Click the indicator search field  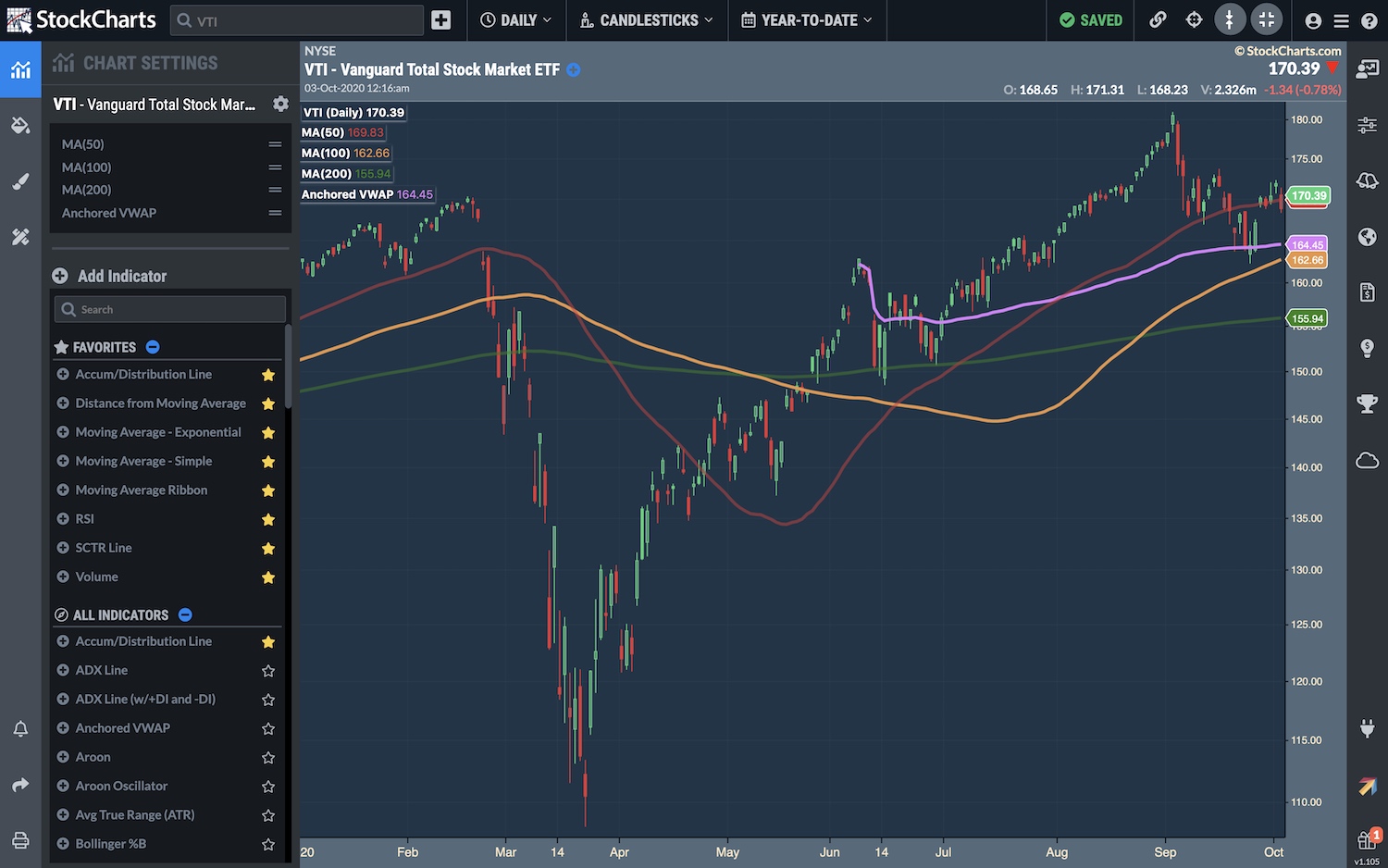click(x=170, y=309)
